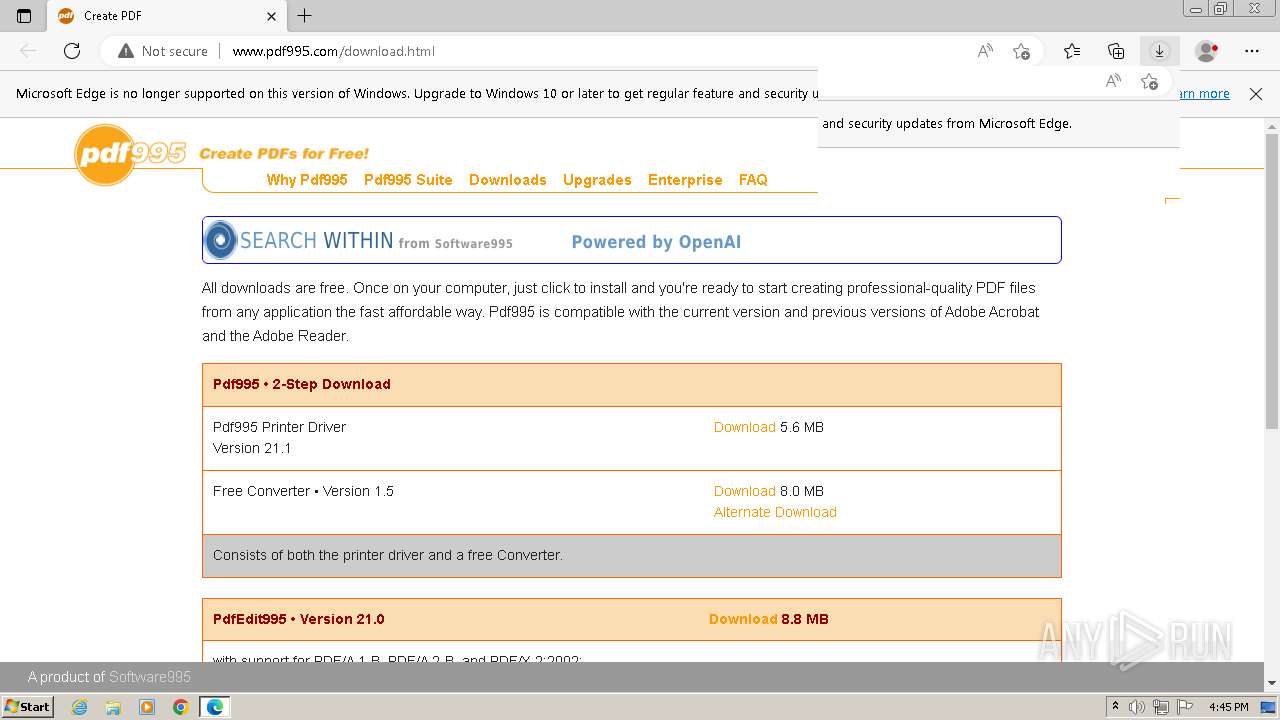Show hidden tray icons arrow
The image size is (1280, 720).
pos(1115,707)
